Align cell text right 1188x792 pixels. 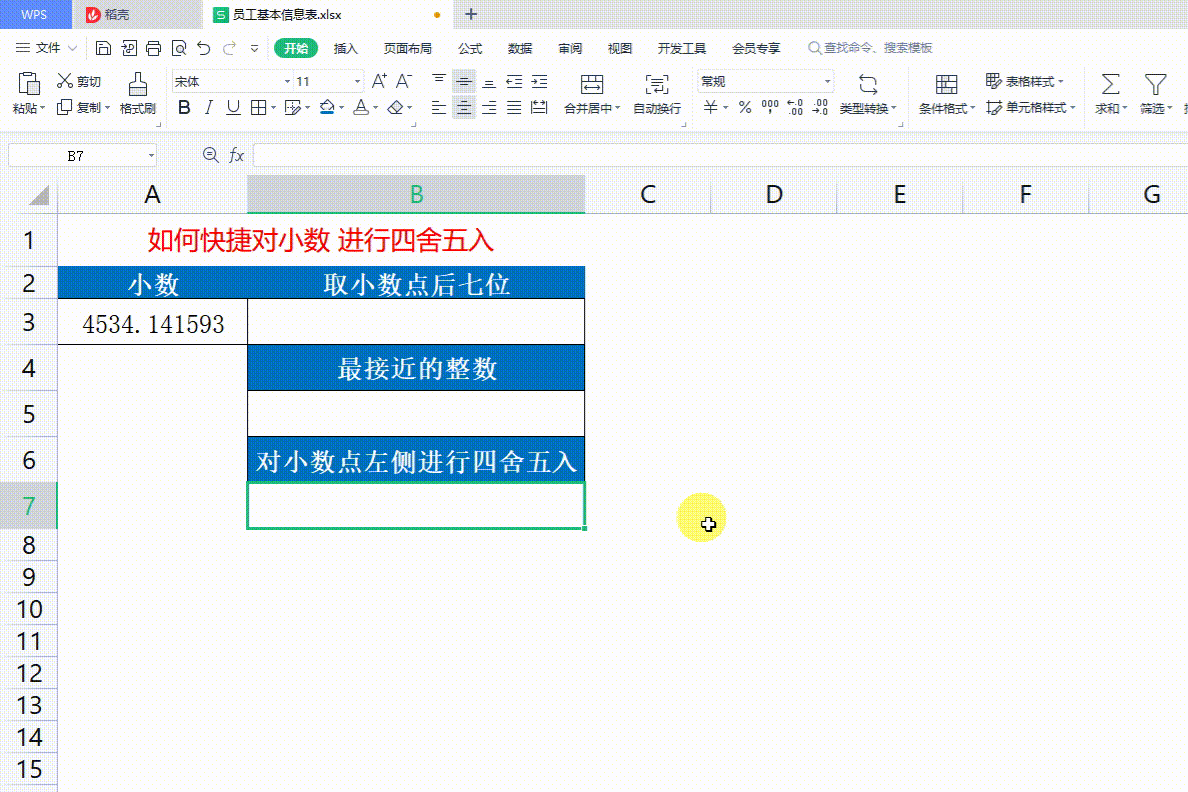pyautogui.click(x=489, y=108)
